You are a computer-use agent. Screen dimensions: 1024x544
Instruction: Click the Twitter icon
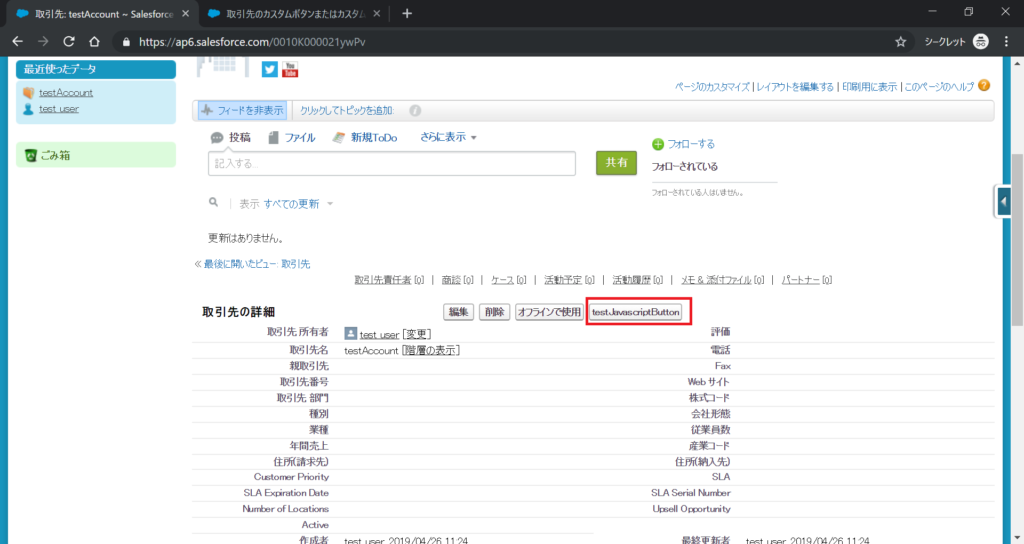(x=269, y=69)
